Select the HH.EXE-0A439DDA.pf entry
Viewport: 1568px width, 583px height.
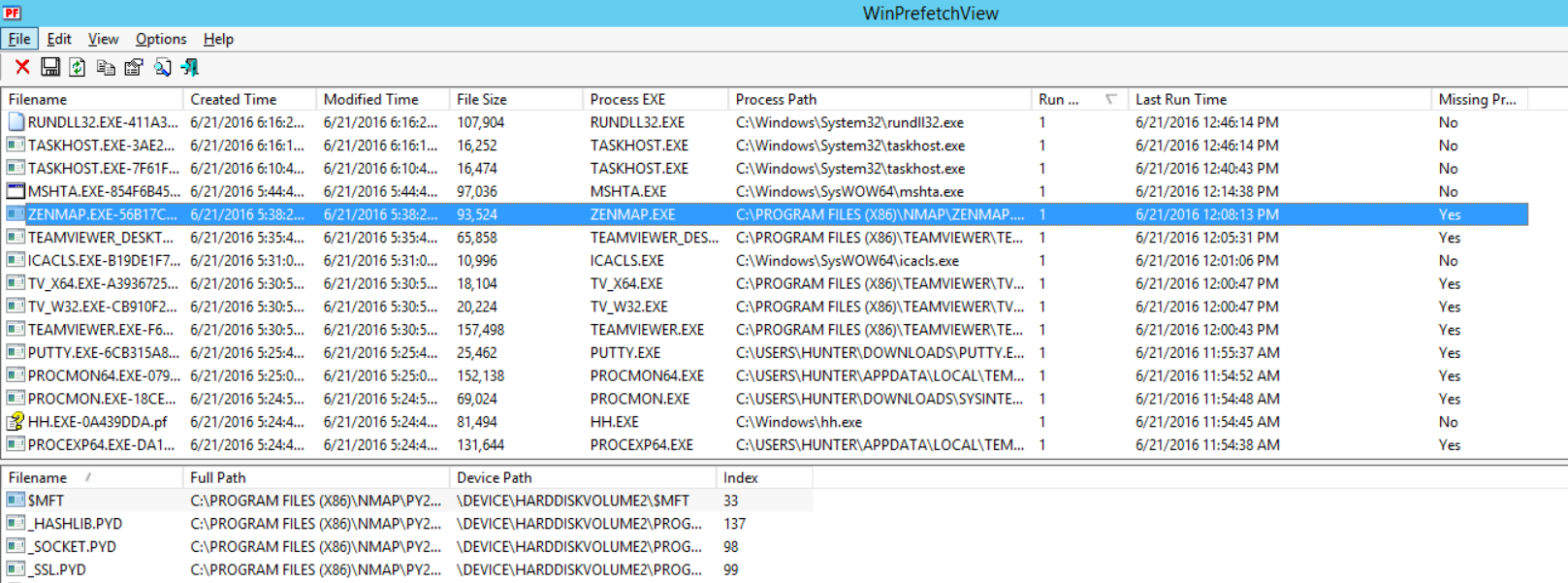97,422
